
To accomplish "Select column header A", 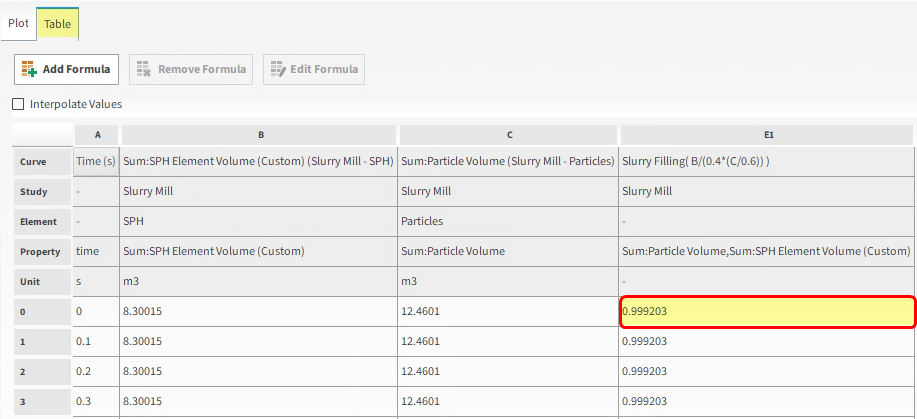I will click(x=97, y=134).
